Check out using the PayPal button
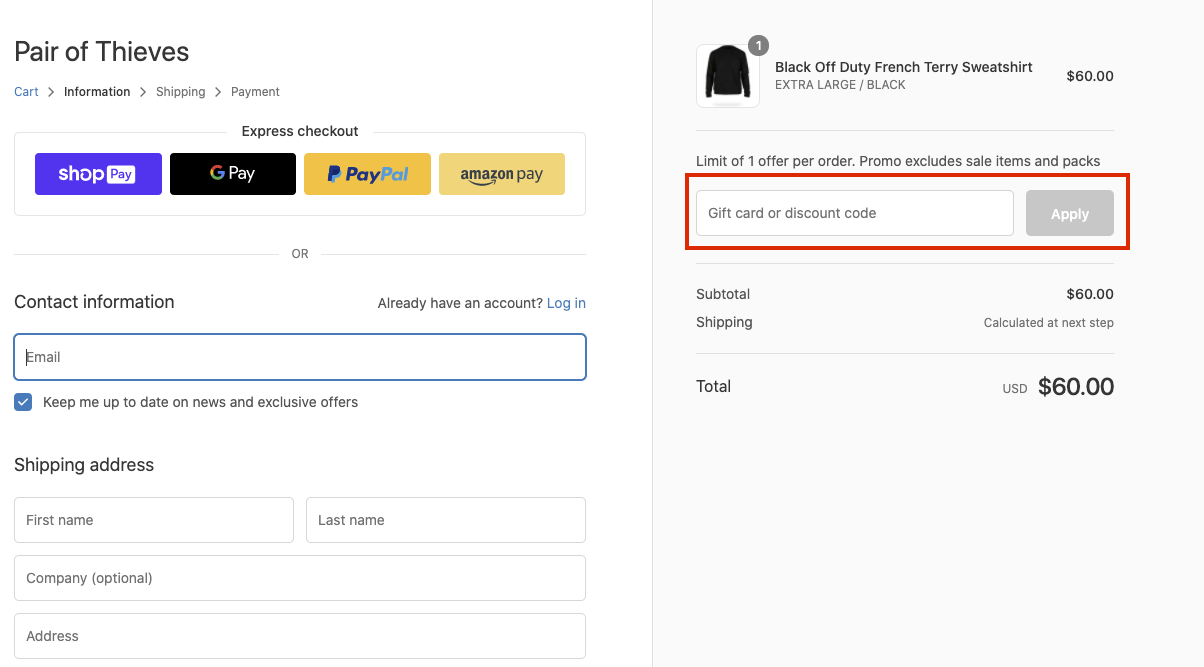The image size is (1204, 667). point(368,174)
